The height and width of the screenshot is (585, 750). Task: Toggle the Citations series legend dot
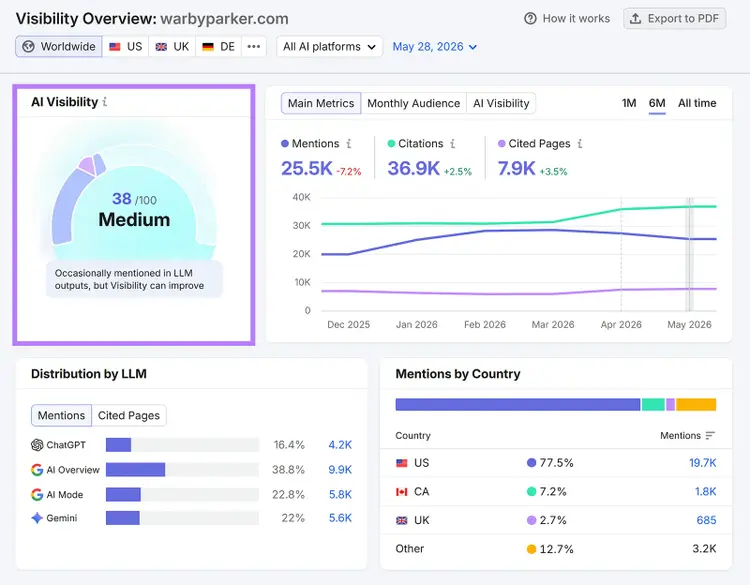[391, 143]
